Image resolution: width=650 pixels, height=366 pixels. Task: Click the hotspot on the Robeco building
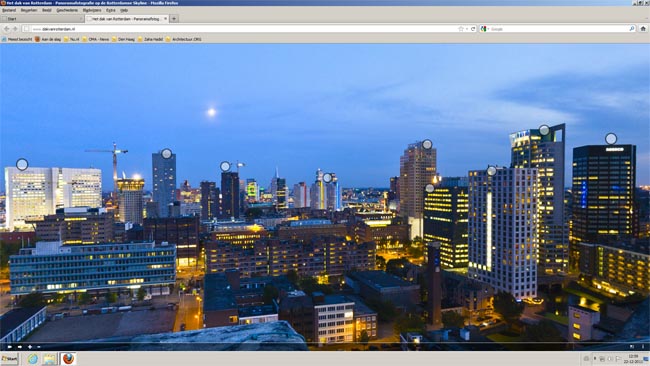pyautogui.click(x=611, y=138)
